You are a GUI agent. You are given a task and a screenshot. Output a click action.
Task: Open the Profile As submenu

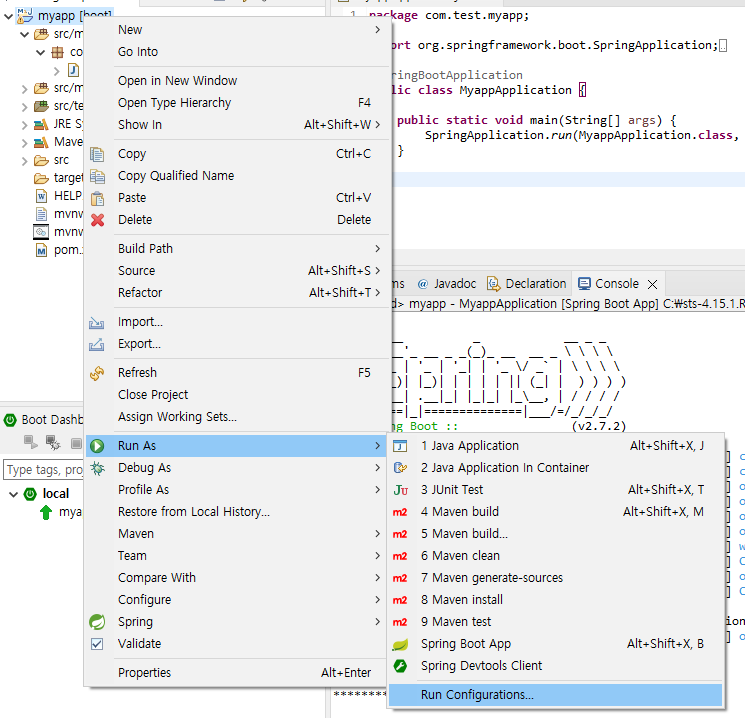click(x=238, y=490)
